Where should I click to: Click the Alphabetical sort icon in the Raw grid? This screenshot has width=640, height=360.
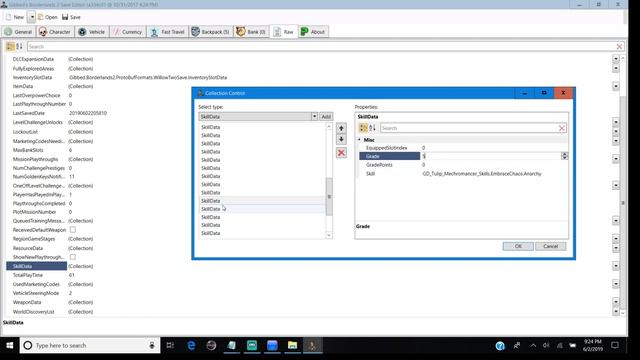(19, 47)
